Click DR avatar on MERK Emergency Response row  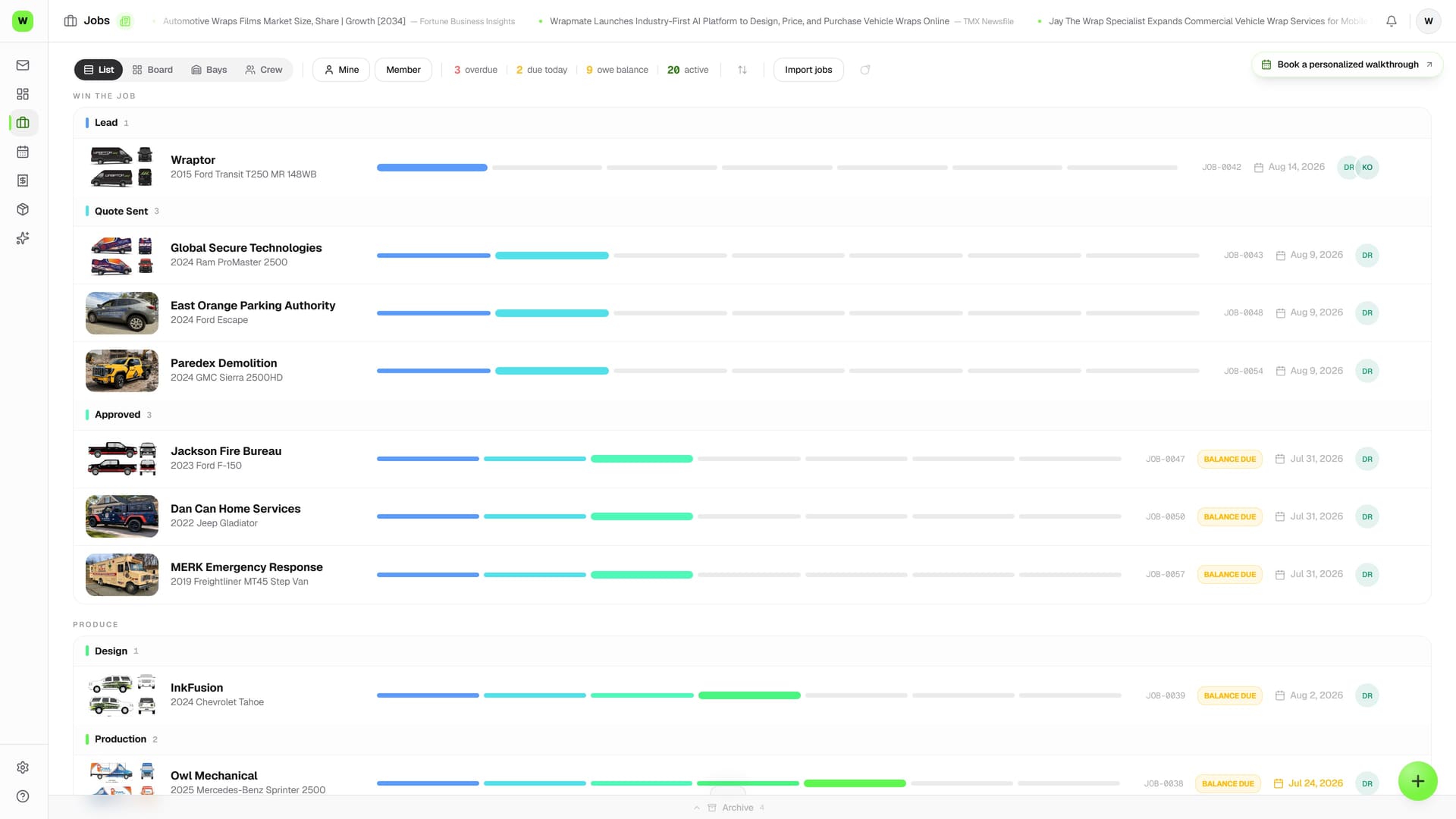(1367, 574)
